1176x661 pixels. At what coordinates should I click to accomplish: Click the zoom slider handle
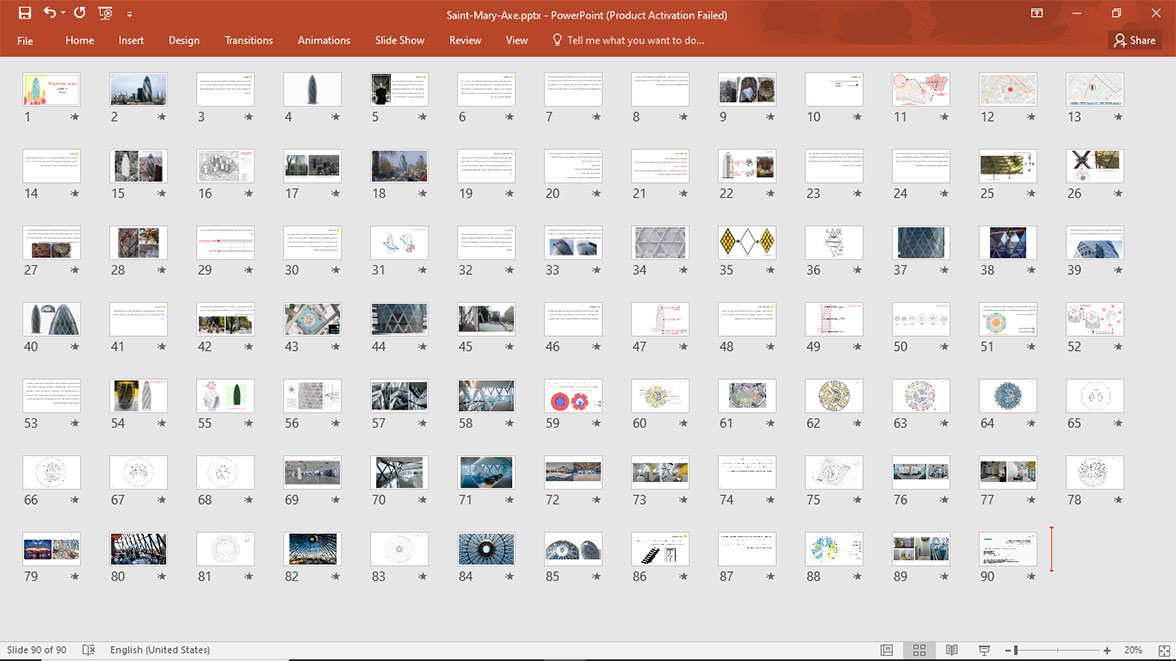pos(1016,650)
